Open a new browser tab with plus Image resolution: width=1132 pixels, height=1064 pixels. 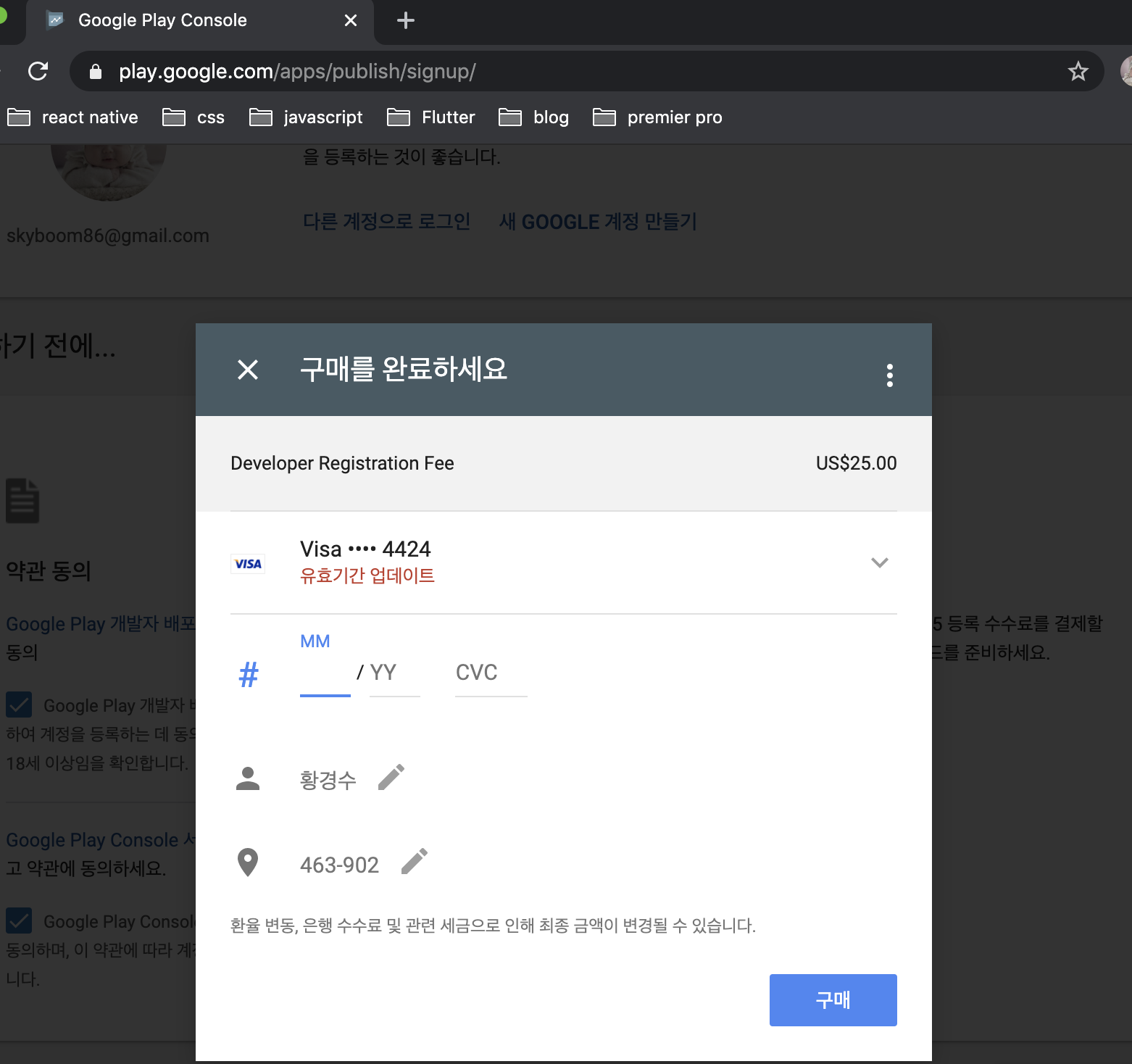[x=406, y=20]
